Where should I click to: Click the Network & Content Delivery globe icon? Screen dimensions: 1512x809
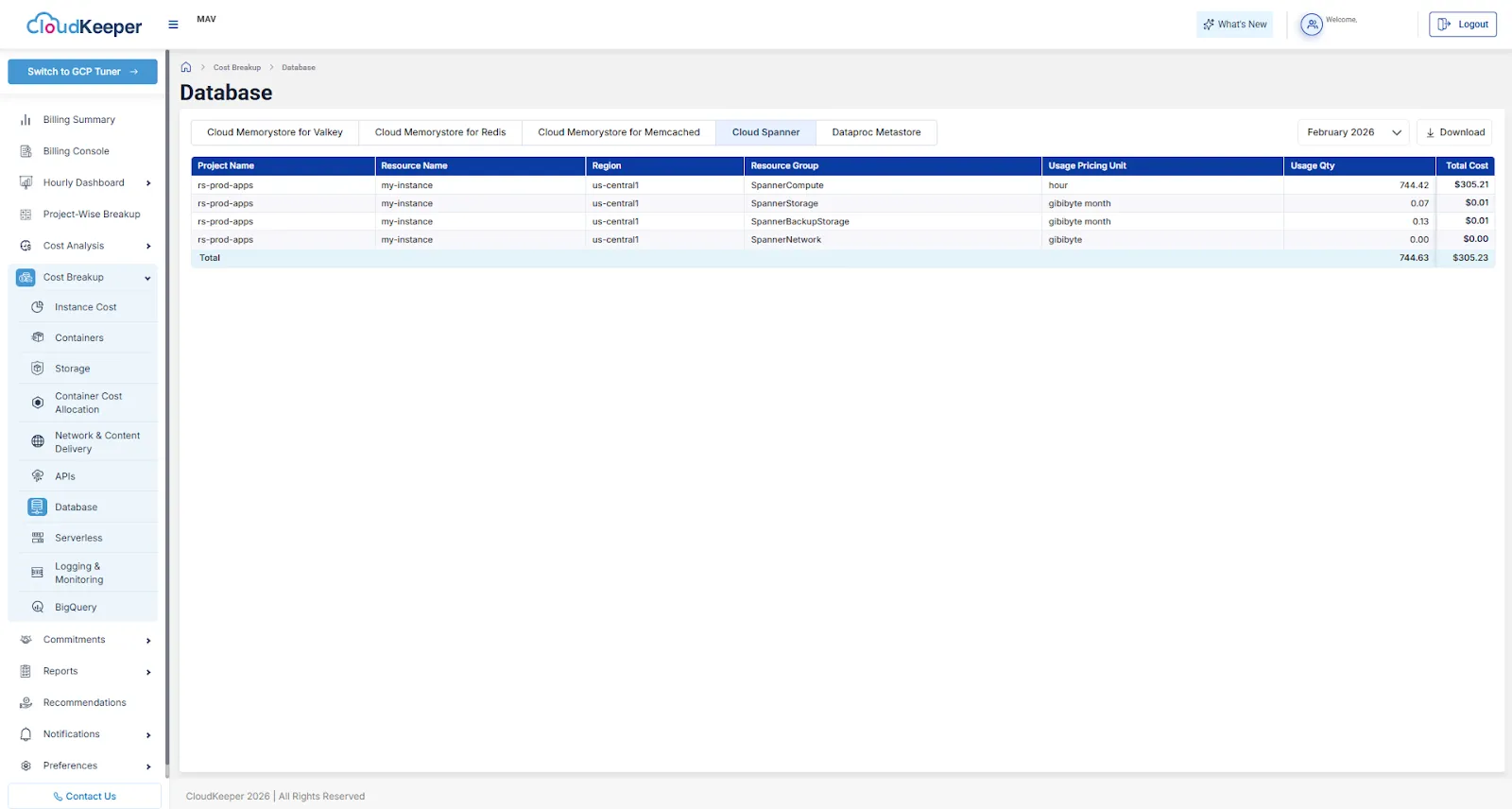(x=38, y=441)
